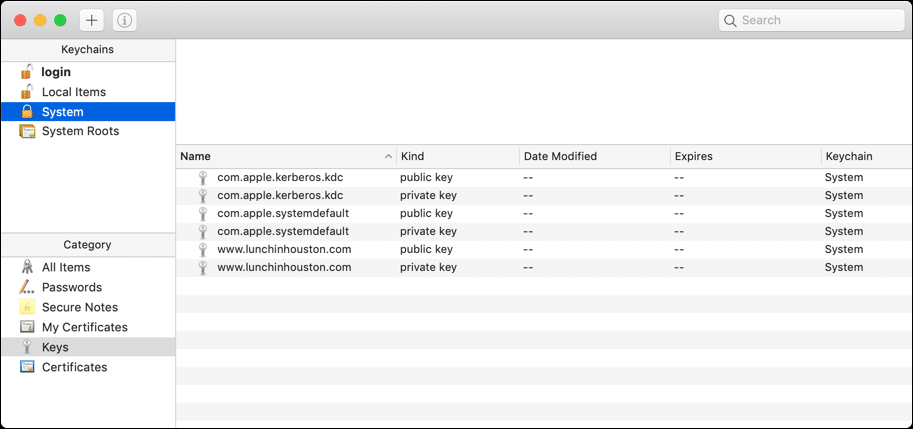Screen dimensions: 913x429
Task: Click the locked padlock icon for System keychain
Action: click(27, 112)
